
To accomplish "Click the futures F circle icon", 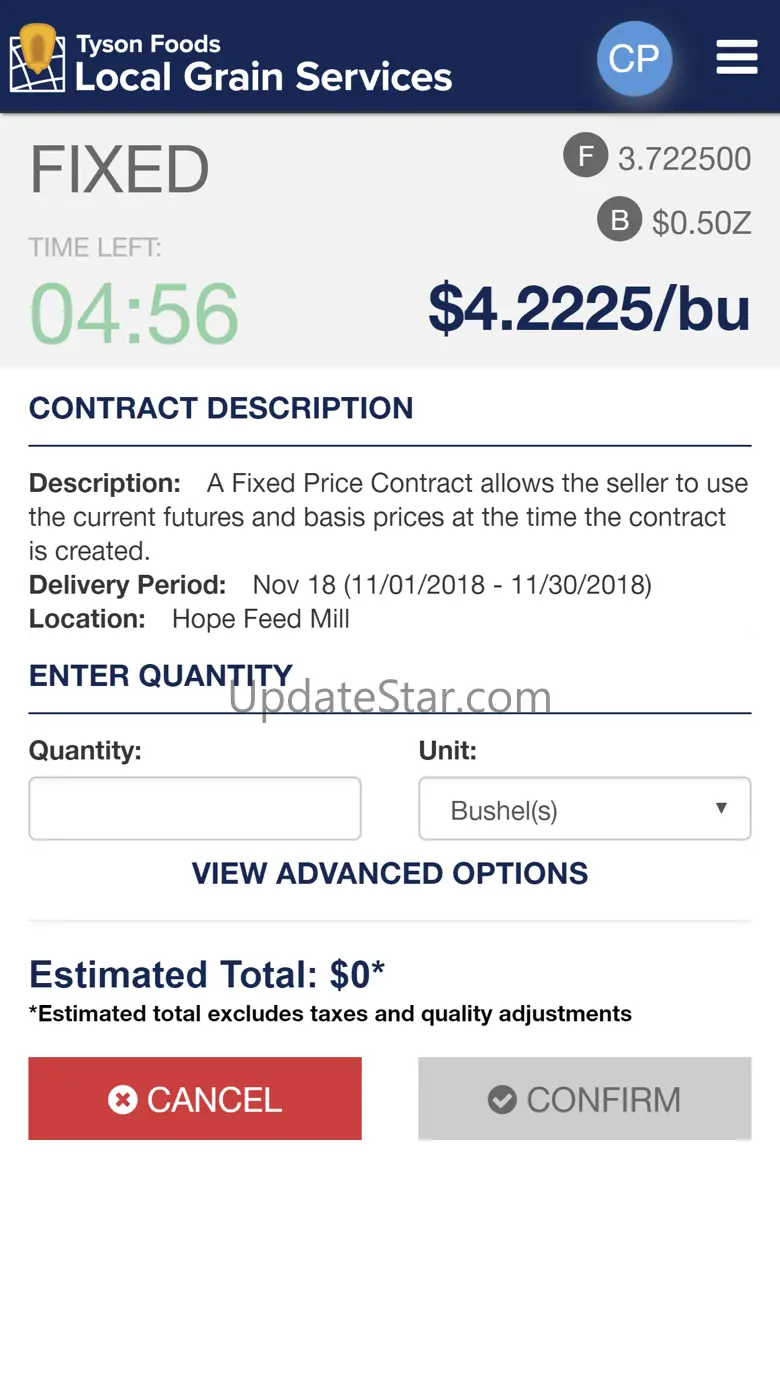I will (585, 157).
